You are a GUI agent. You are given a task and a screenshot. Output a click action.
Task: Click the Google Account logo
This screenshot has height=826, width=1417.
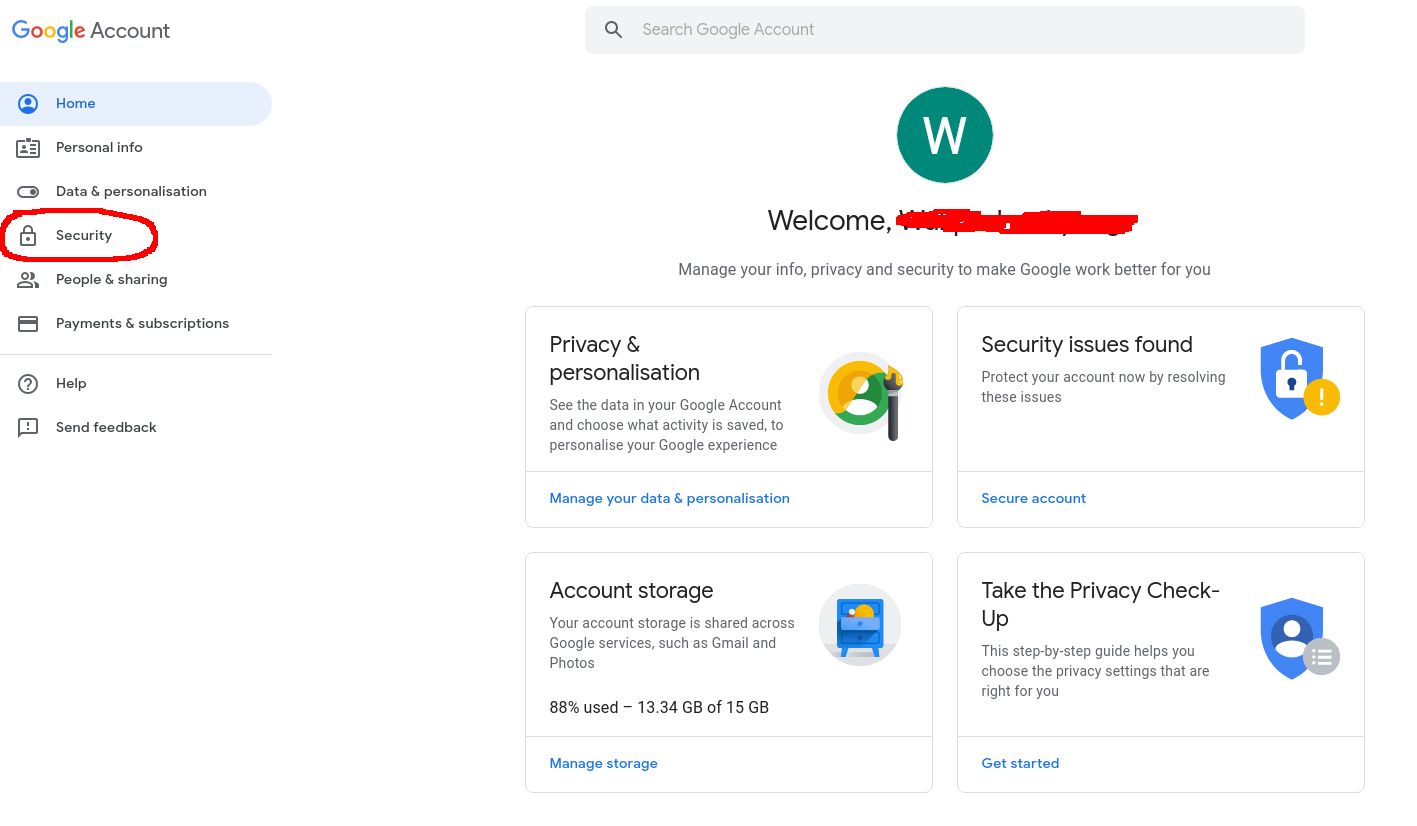tap(90, 30)
